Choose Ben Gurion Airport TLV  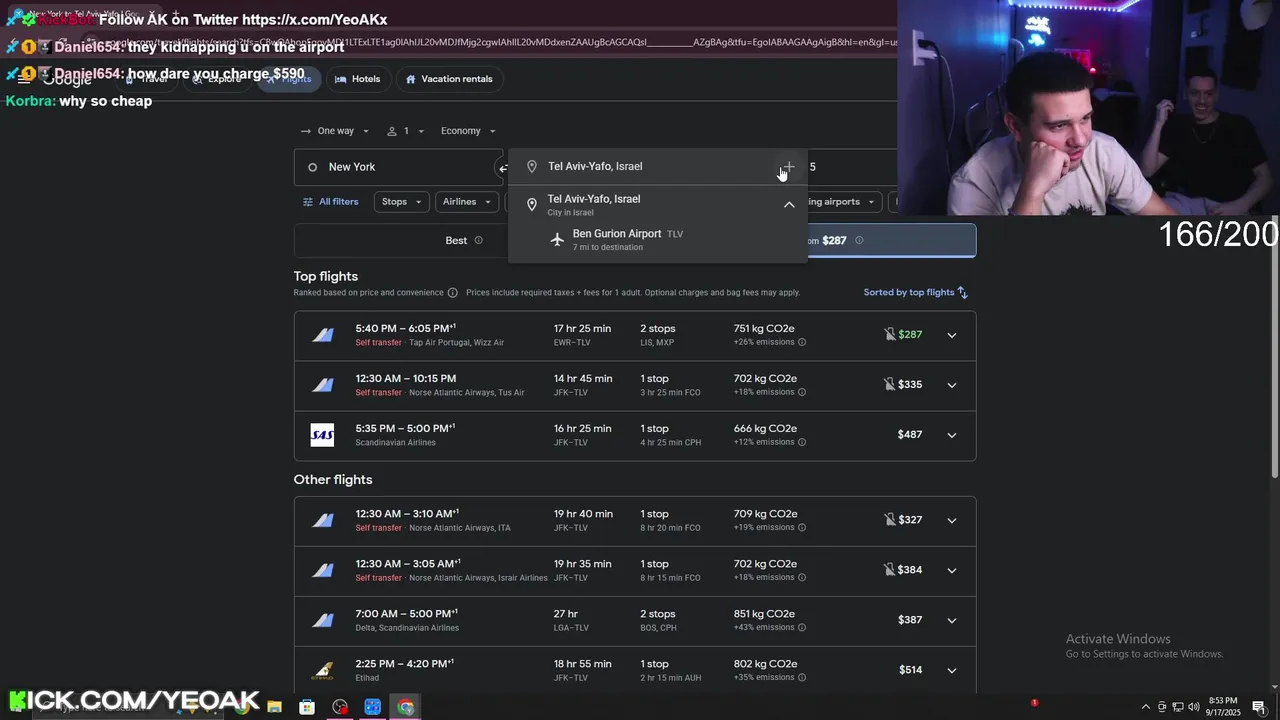pyautogui.click(x=657, y=239)
